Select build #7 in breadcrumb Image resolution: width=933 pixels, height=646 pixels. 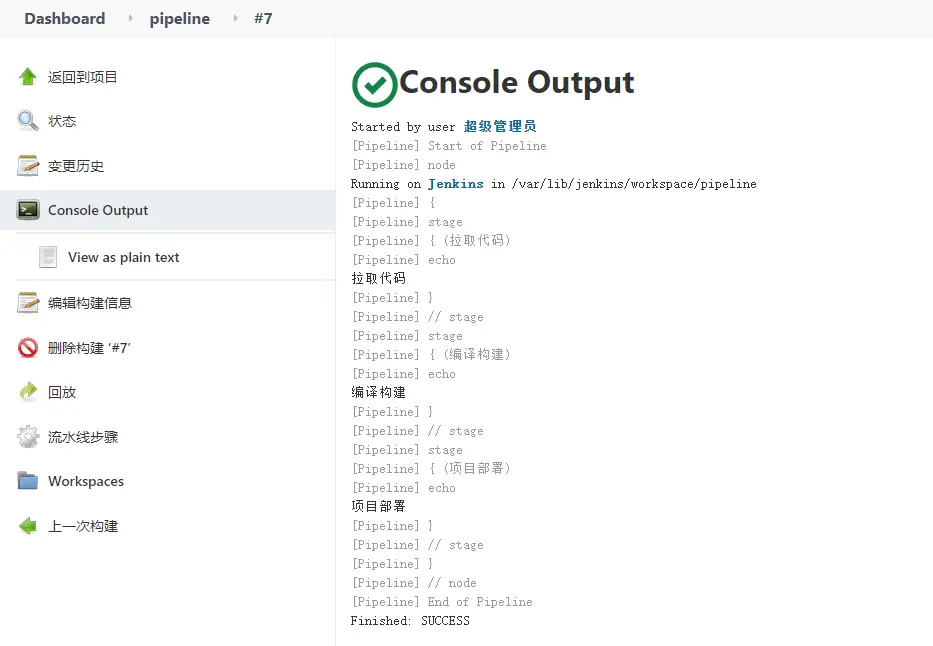point(263,19)
